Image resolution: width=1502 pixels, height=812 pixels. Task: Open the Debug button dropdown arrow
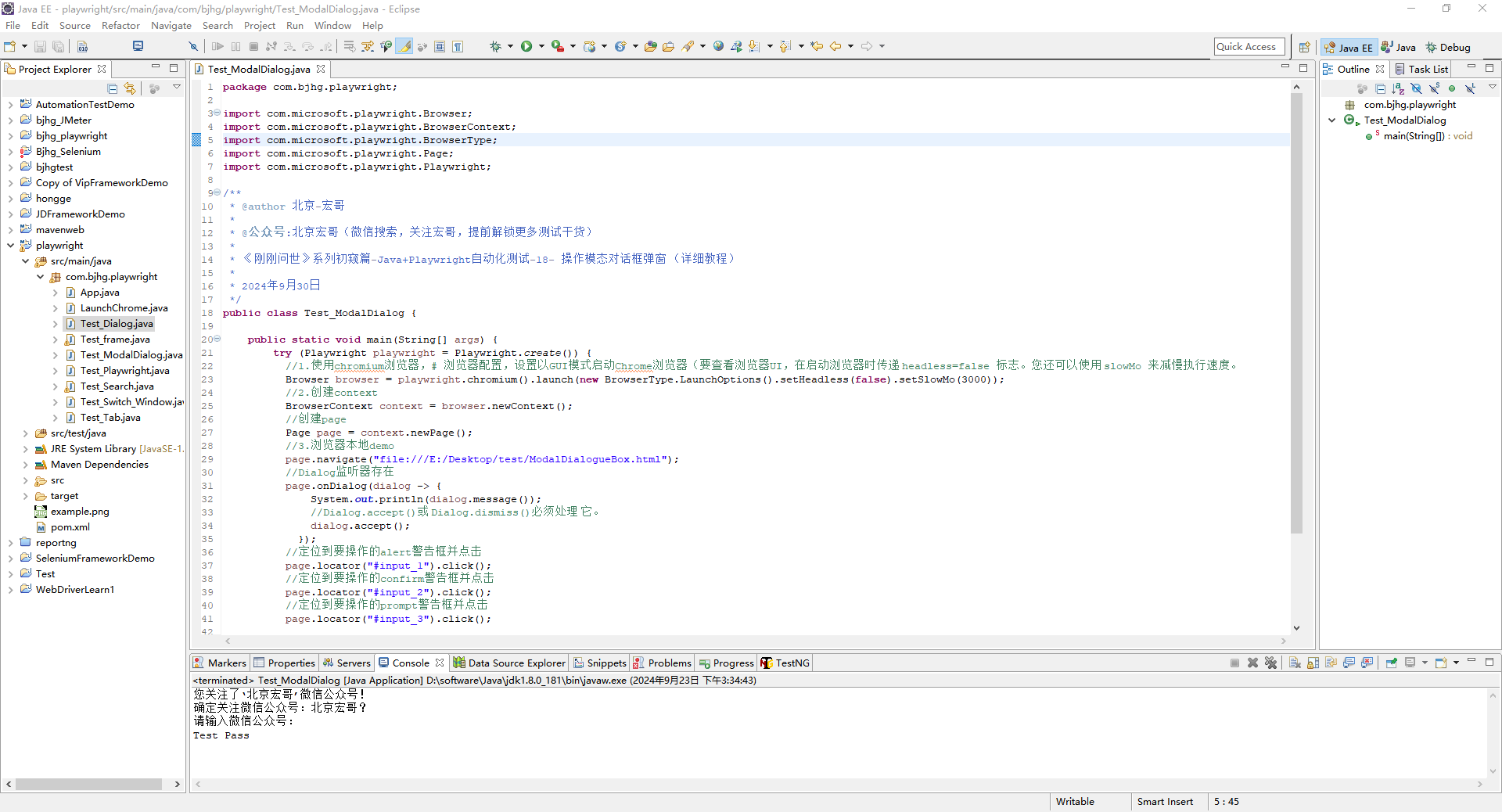[510, 47]
